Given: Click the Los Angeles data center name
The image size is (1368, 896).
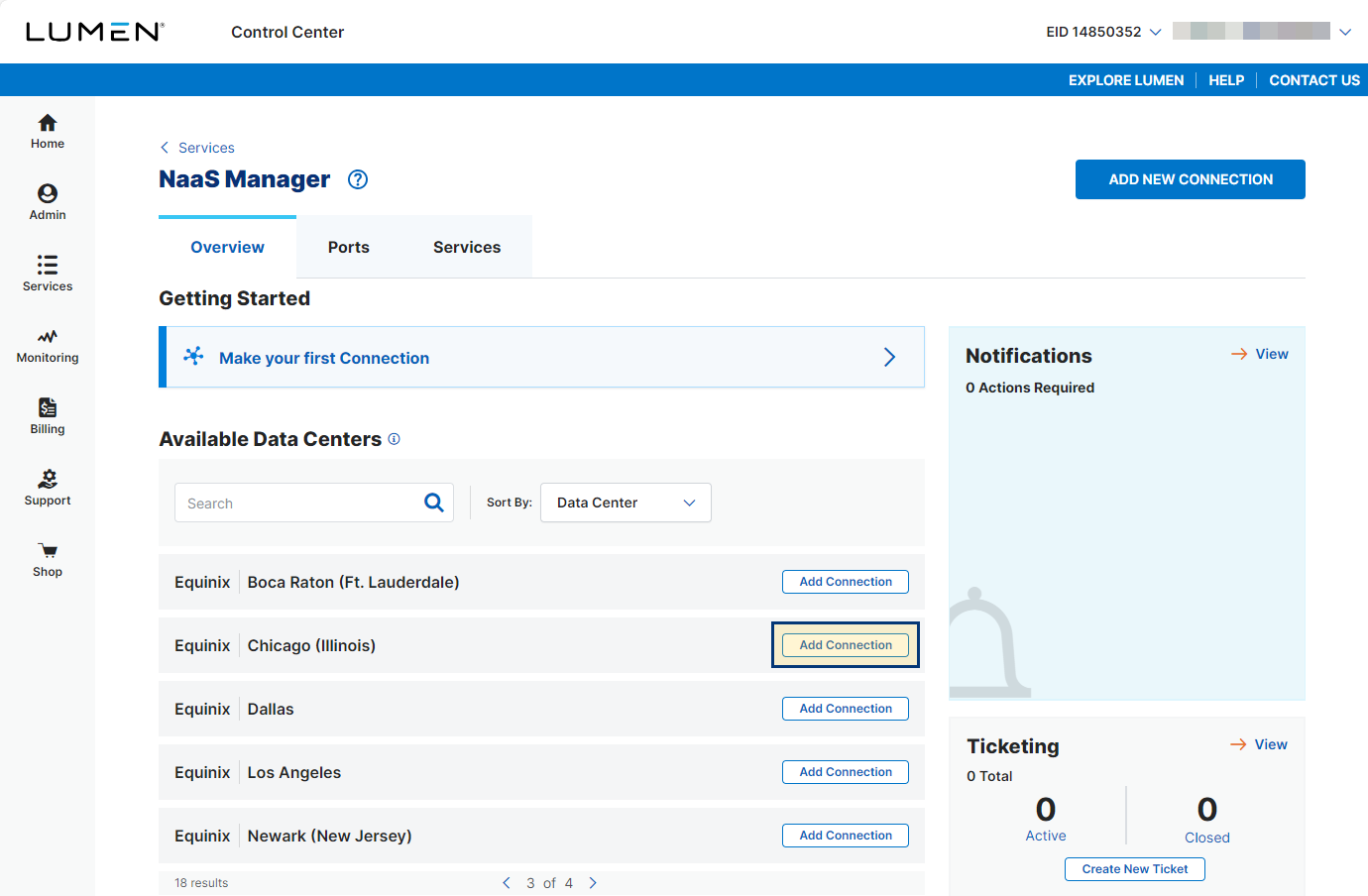Looking at the screenshot, I should click(x=294, y=772).
